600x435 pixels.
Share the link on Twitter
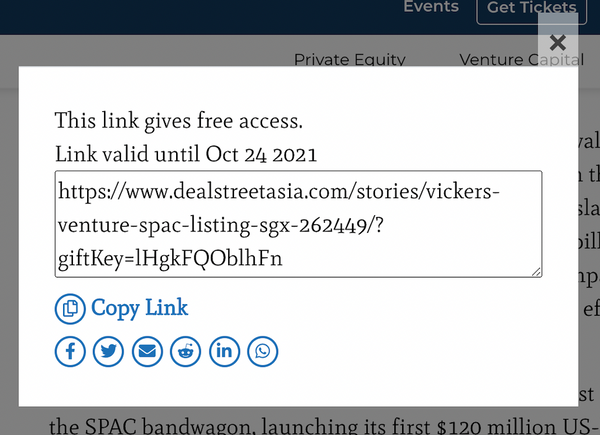(108, 351)
